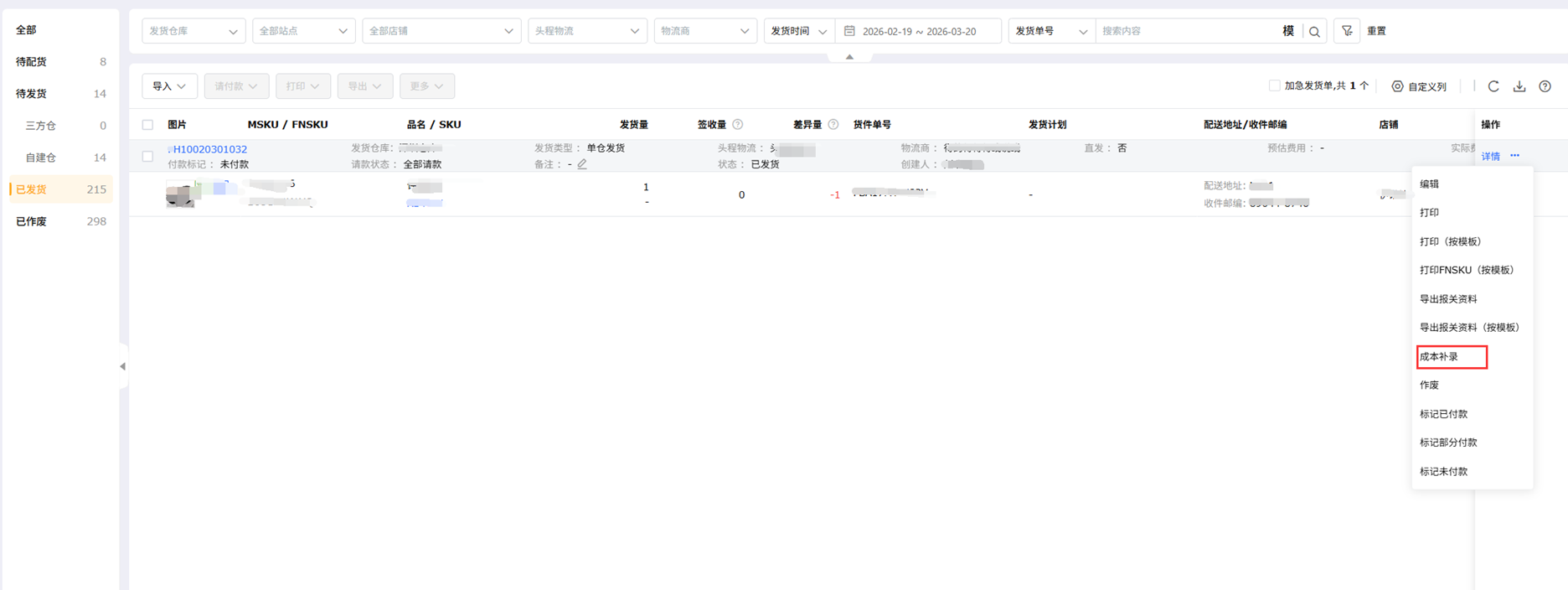Viewport: 1568px width, 590px height.
Task: Choose 标记部分付款 menu item
Action: coord(1472,442)
